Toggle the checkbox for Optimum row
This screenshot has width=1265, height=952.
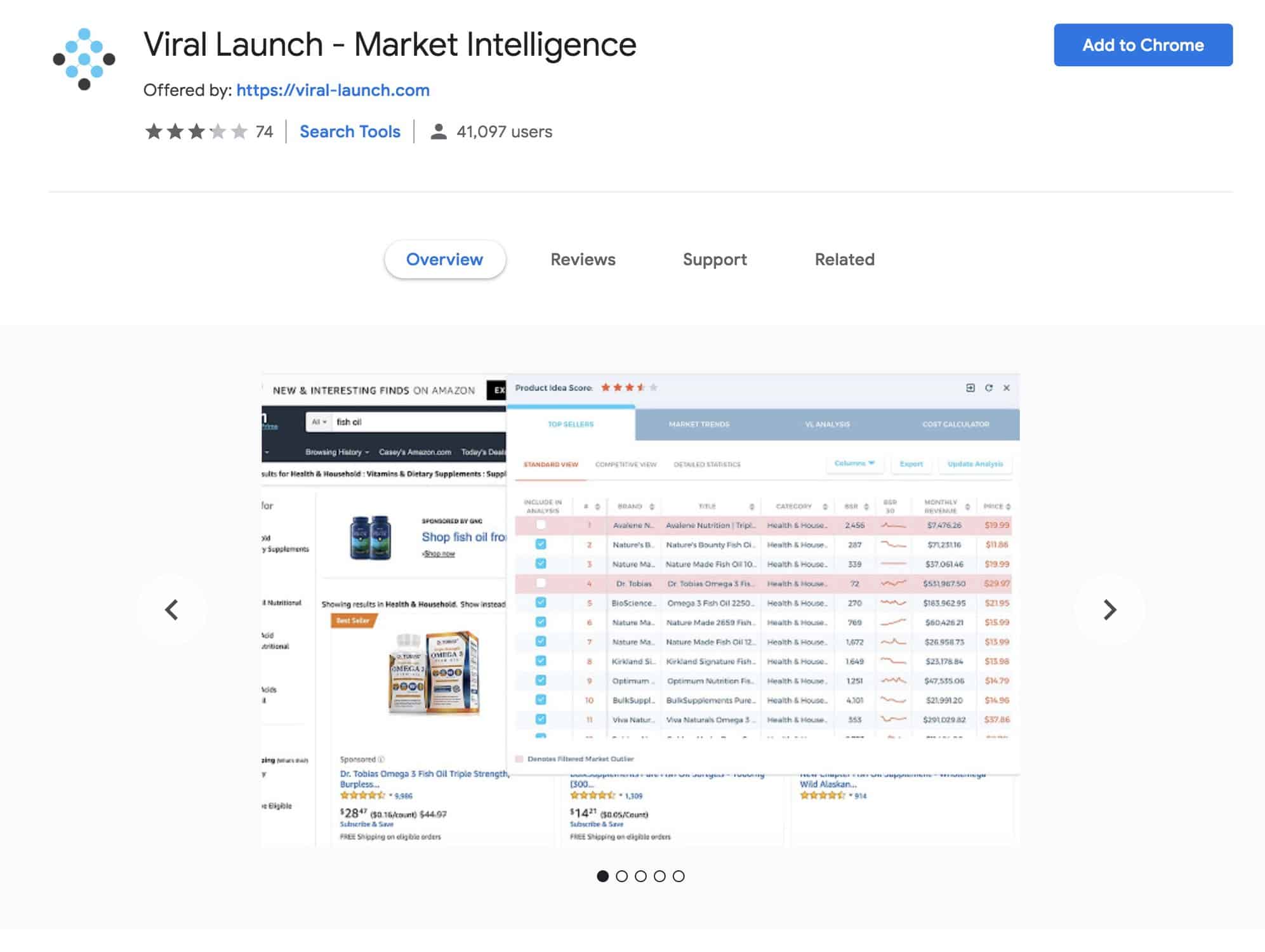coord(541,680)
